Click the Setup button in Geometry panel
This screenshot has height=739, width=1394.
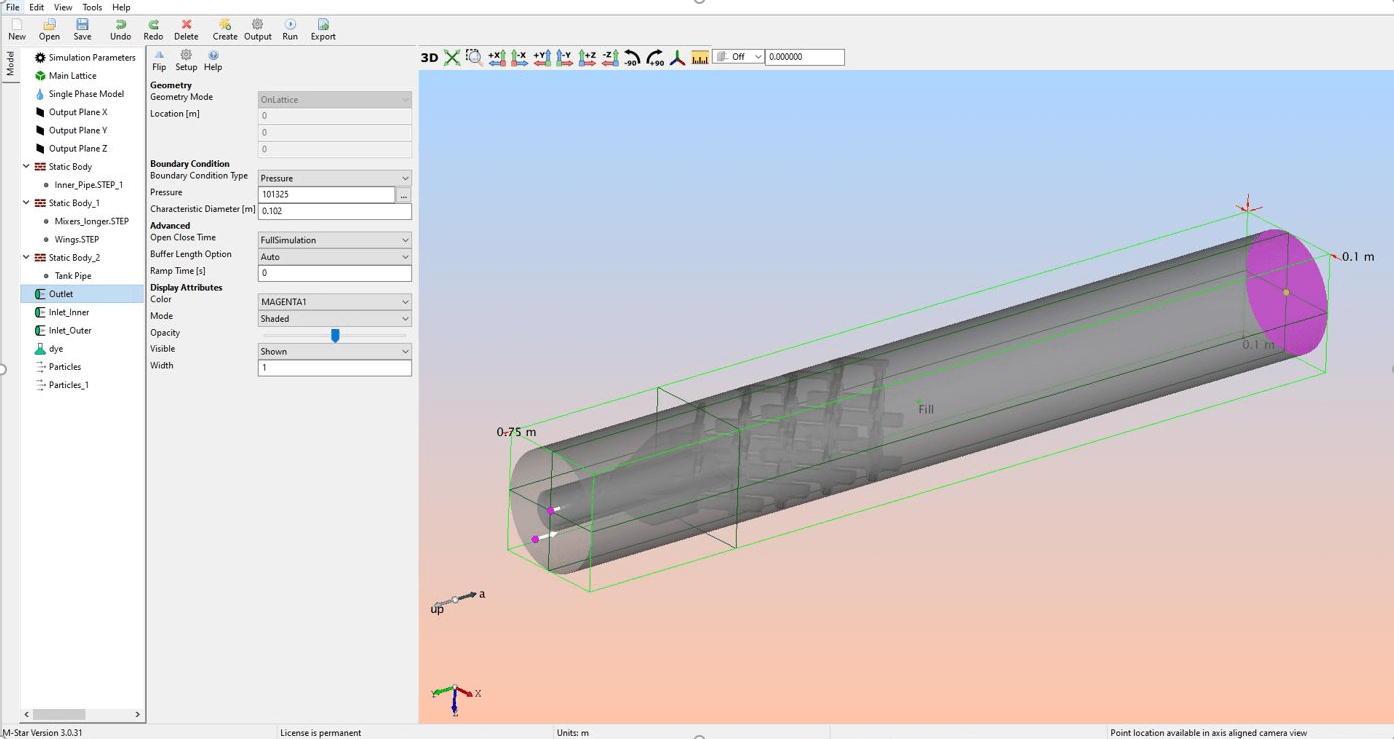186,62
